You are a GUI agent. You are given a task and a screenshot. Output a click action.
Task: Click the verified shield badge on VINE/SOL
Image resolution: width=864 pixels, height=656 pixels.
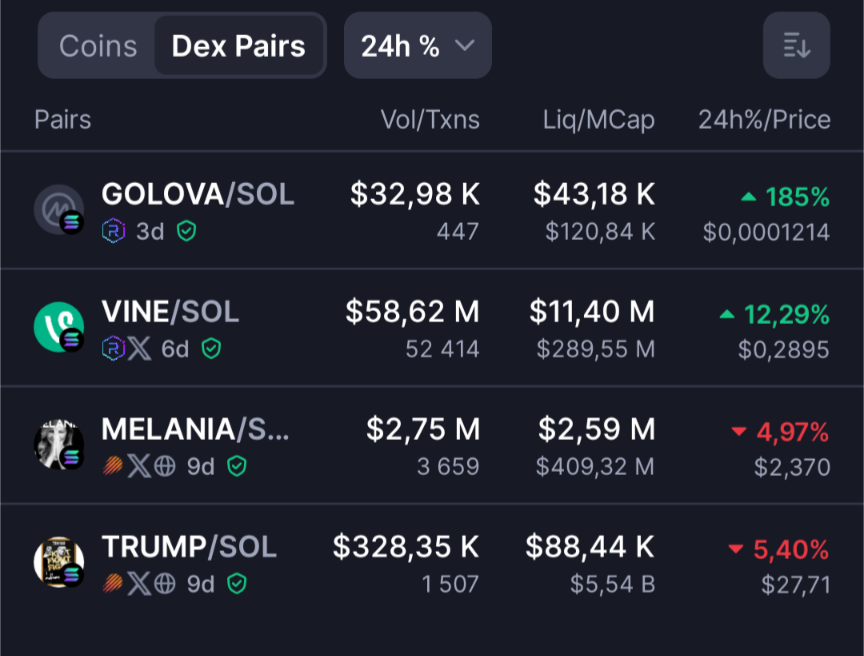(210, 349)
